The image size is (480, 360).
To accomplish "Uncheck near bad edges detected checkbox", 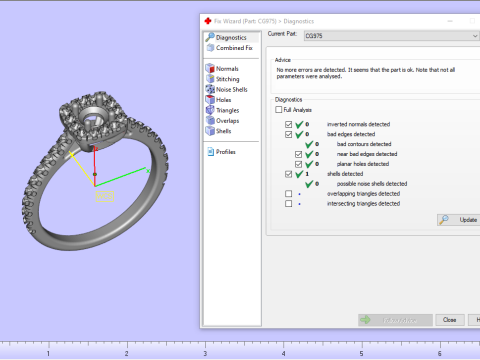I will point(298,154).
